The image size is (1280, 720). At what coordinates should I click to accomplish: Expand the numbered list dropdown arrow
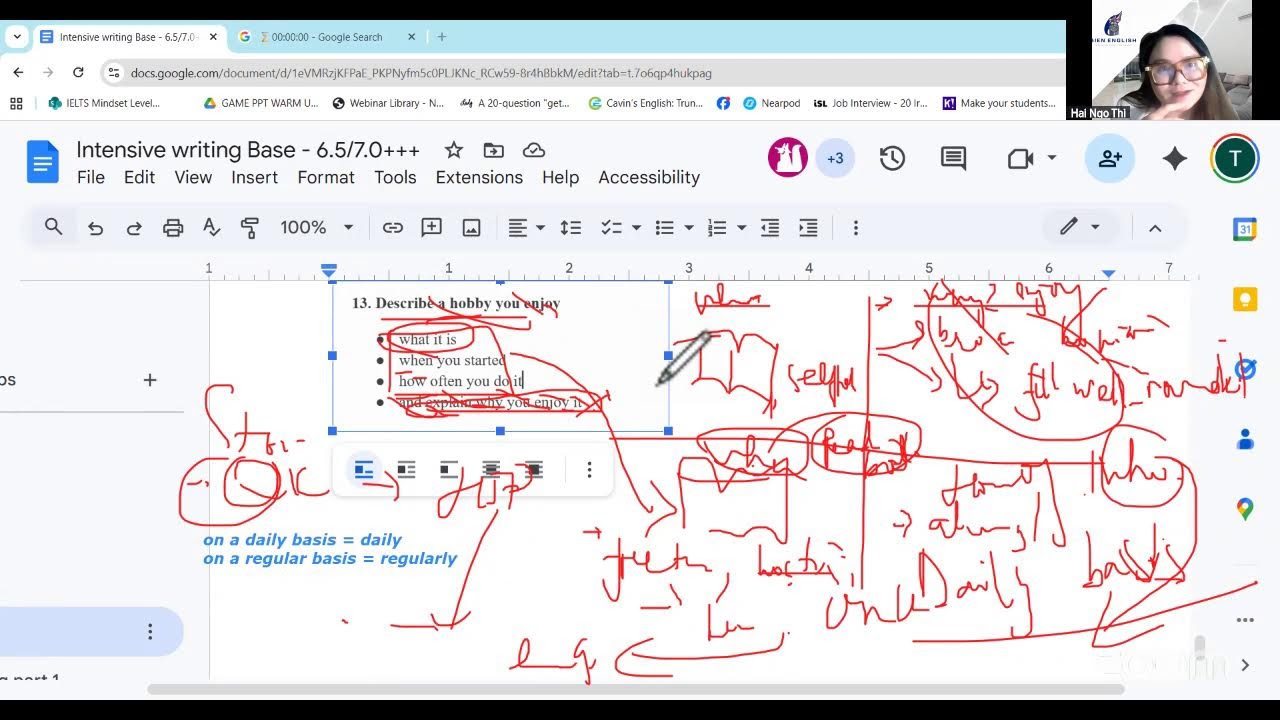741,228
